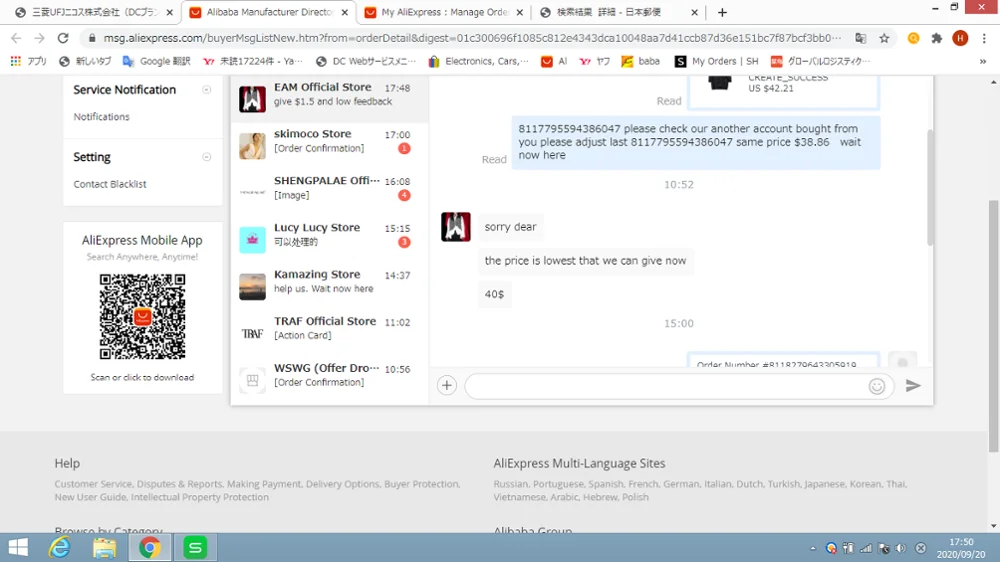
Task: Open Customer Service help link
Action: (x=93, y=484)
